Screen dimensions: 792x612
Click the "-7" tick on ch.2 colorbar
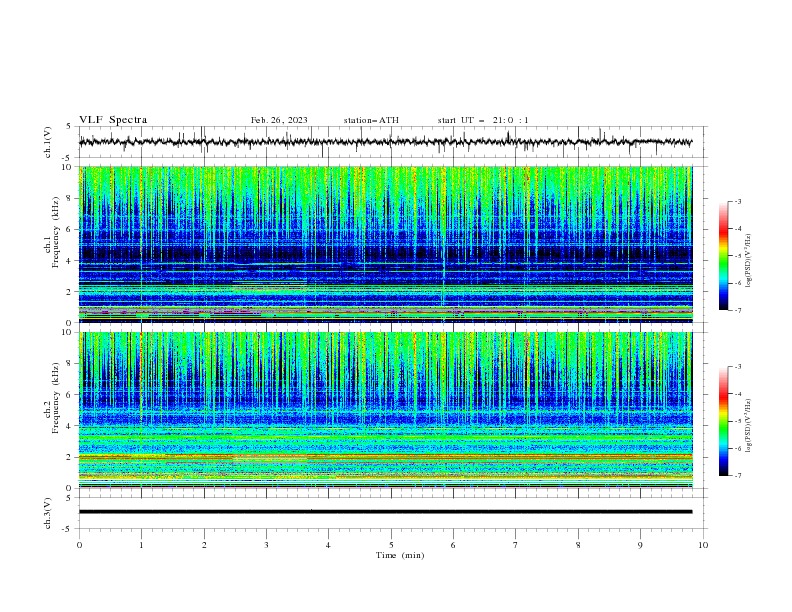coord(738,476)
